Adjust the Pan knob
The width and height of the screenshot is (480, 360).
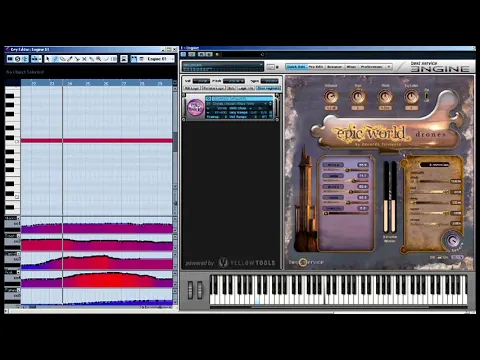358,97
